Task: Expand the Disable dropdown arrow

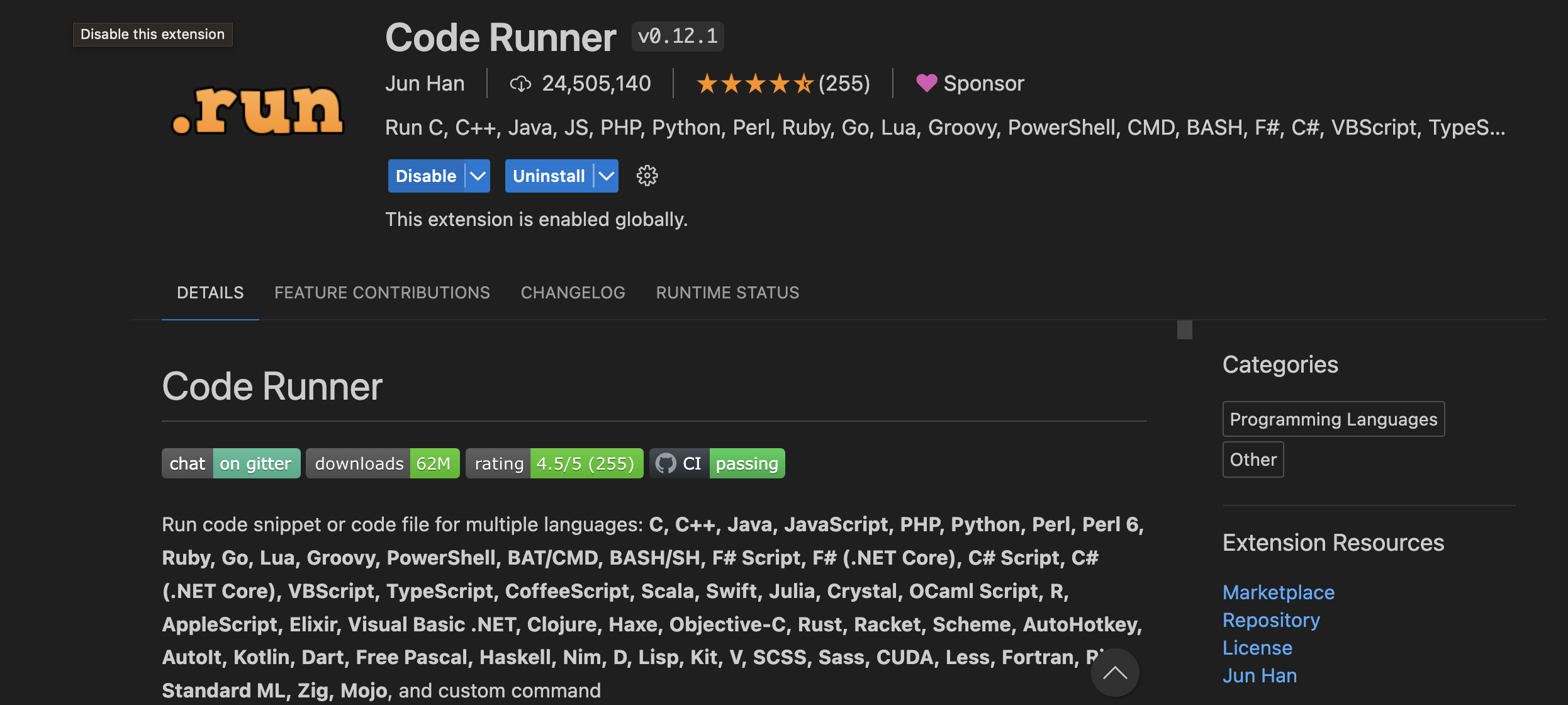Action: click(478, 176)
